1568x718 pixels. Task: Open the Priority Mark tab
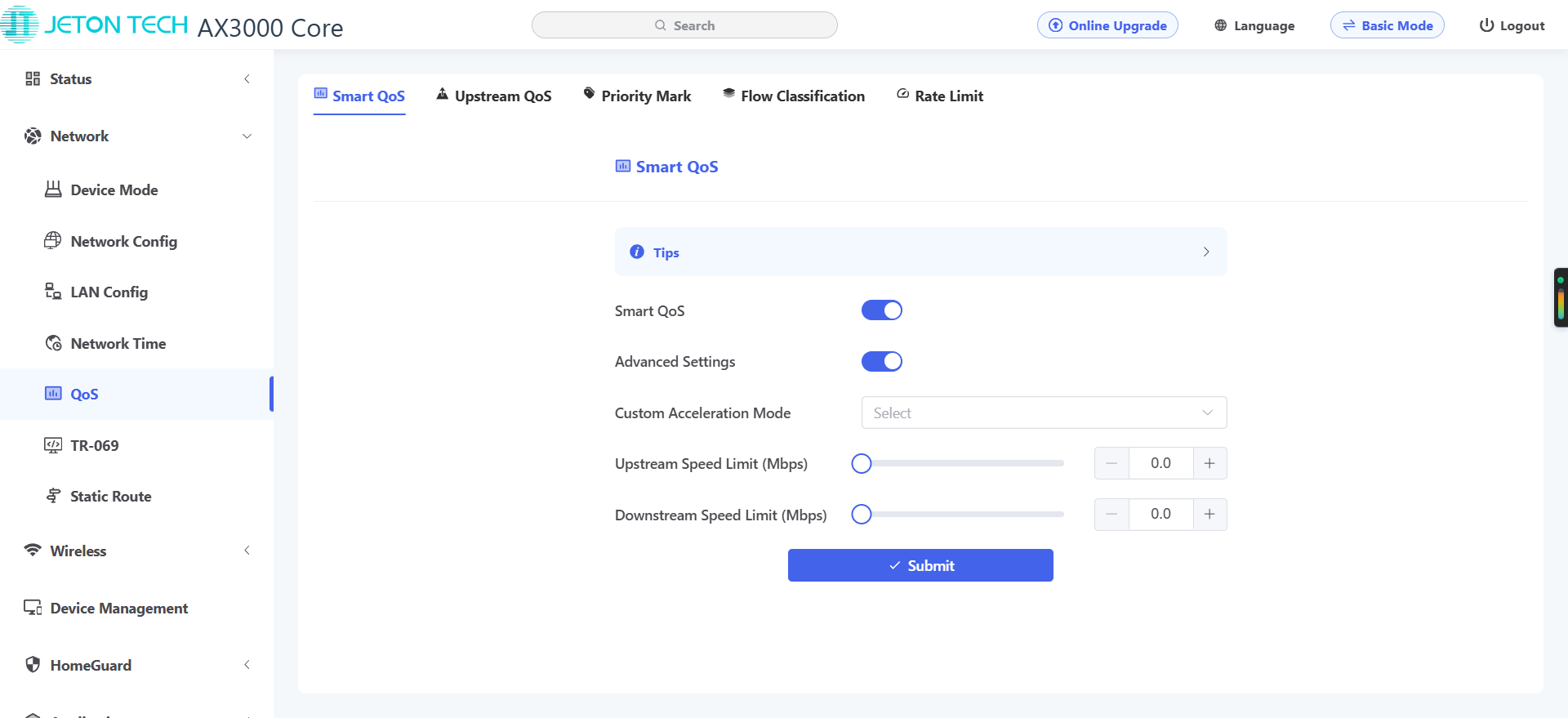pyautogui.click(x=637, y=96)
